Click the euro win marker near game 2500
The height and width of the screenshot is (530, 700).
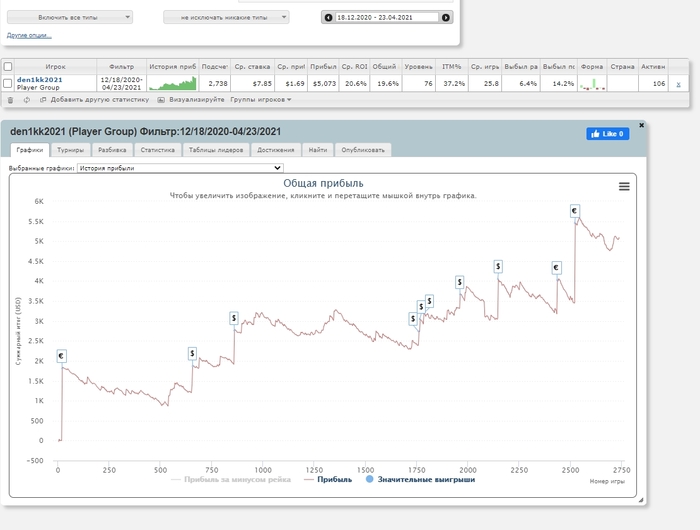[x=575, y=211]
